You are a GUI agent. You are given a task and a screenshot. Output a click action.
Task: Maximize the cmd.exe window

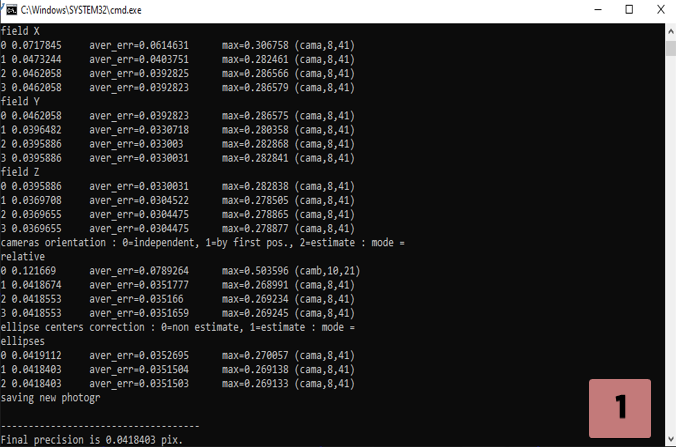628,10
